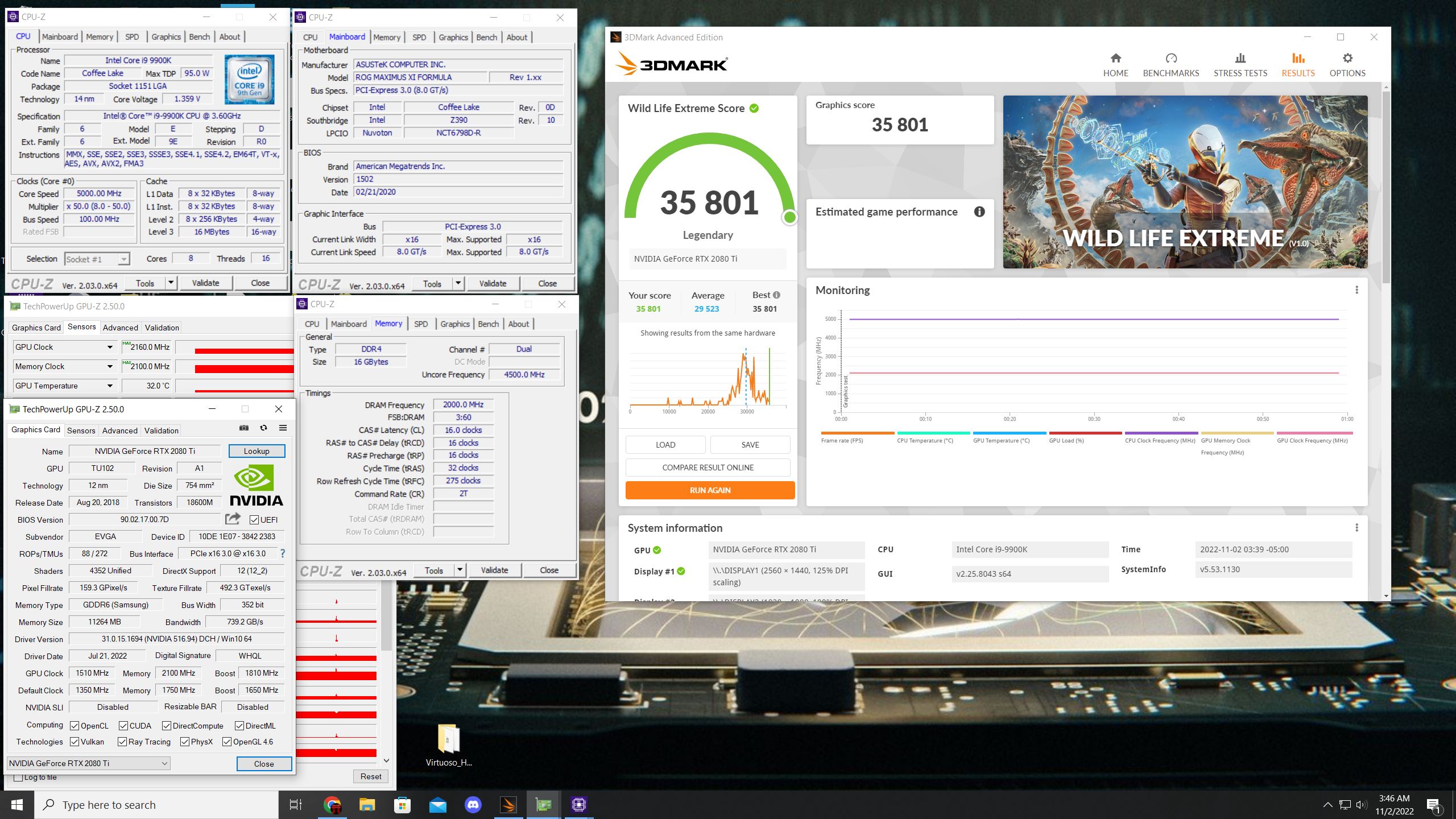Open the GPU-Z hamburger menu
The width and height of the screenshot is (1456, 819).
point(283,428)
